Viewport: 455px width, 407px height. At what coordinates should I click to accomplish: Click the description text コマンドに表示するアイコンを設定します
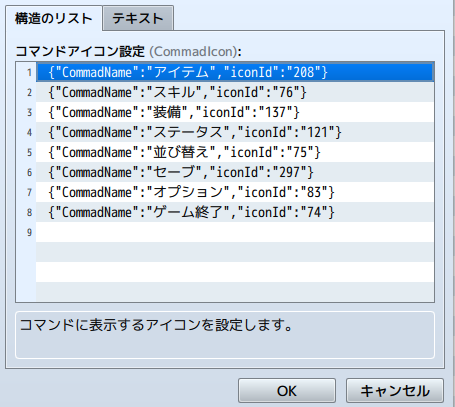click(x=156, y=325)
